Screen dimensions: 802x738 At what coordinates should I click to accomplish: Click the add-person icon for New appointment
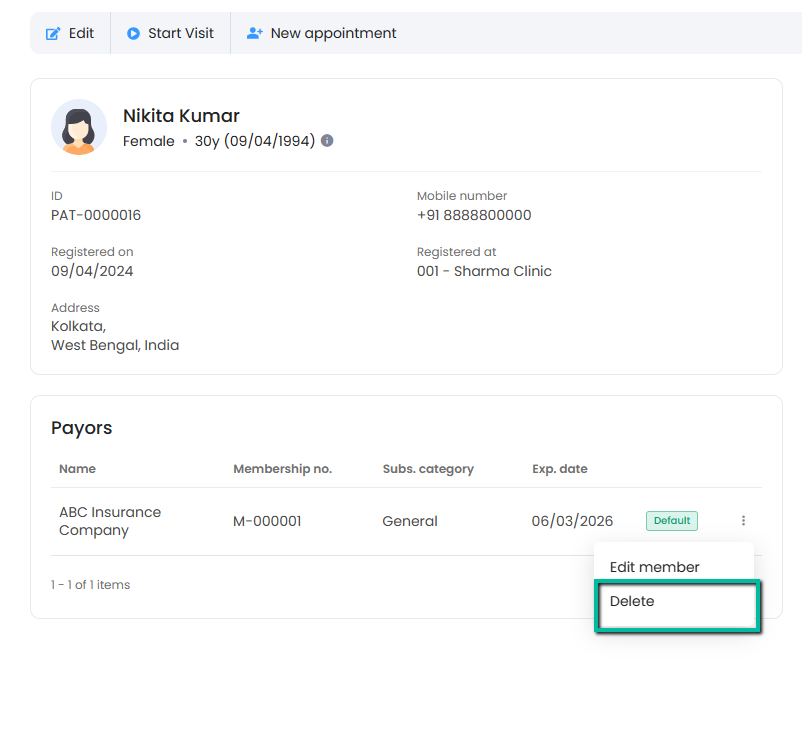255,34
